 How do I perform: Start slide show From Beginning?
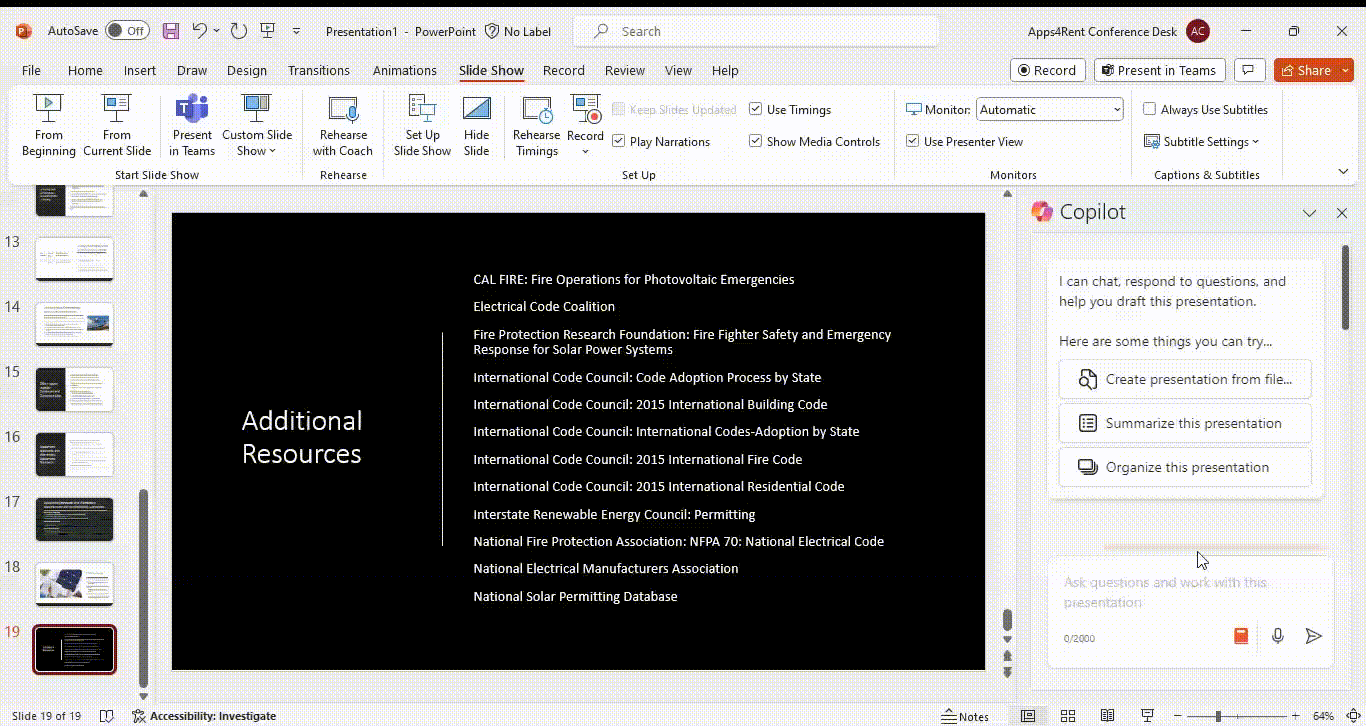tap(48, 125)
